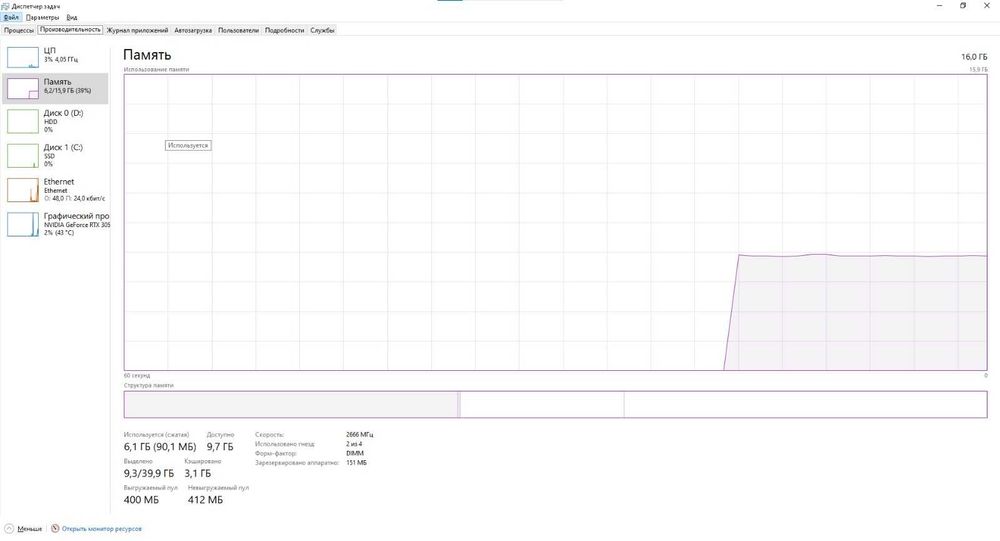Click the Ethernet label in sidebar
The width and height of the screenshot is (1000, 541).
tap(59, 182)
